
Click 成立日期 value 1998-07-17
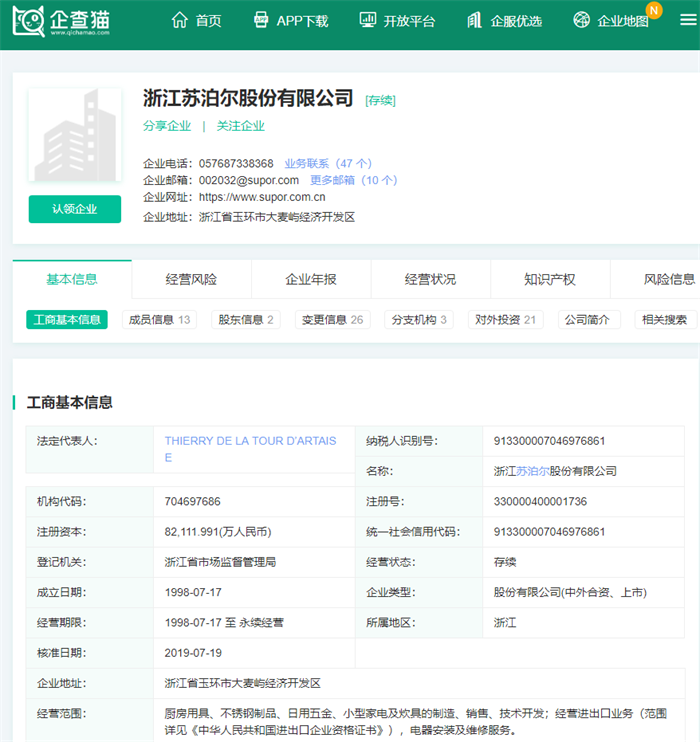click(193, 592)
